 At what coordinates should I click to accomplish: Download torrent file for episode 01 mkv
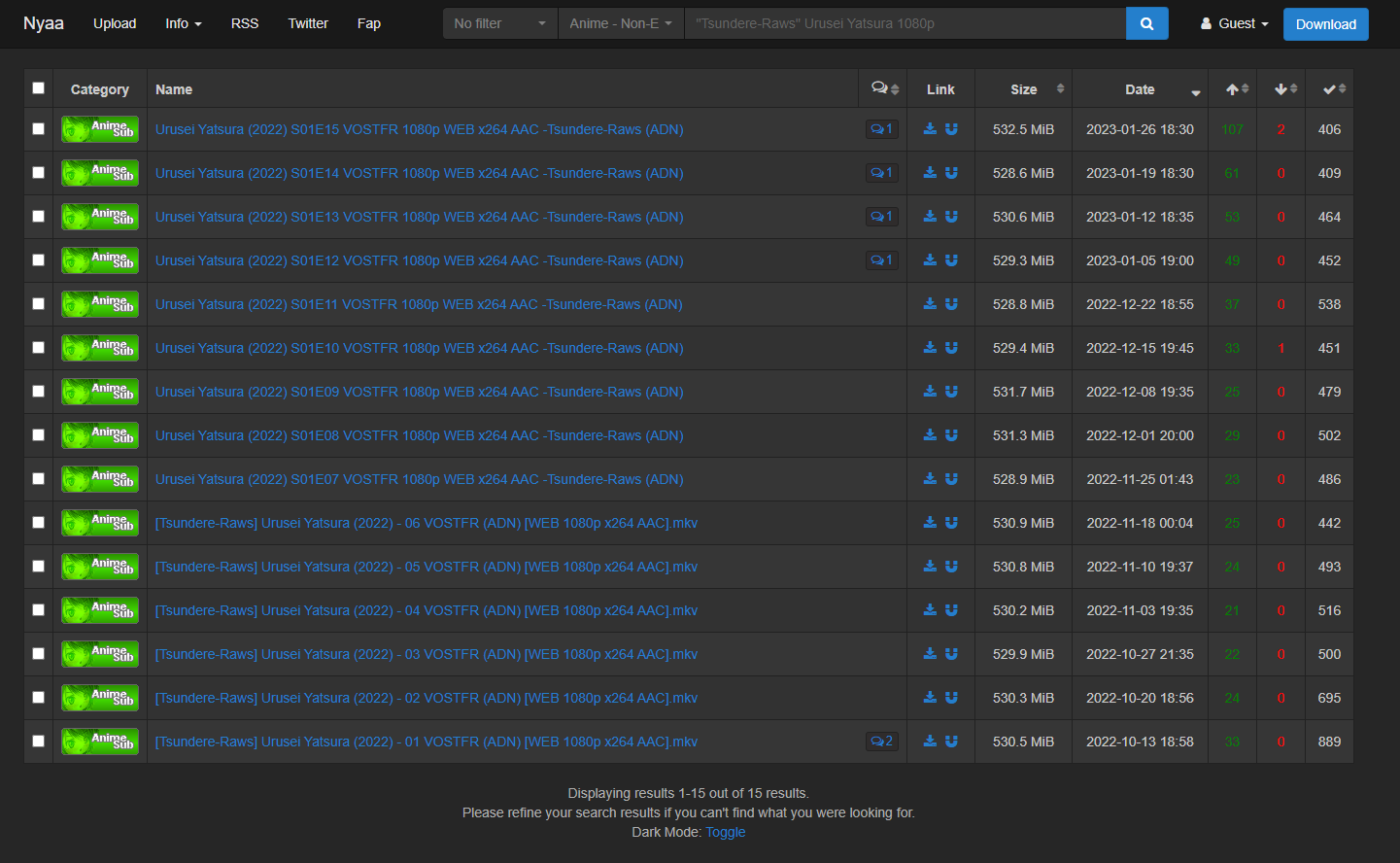click(x=930, y=742)
